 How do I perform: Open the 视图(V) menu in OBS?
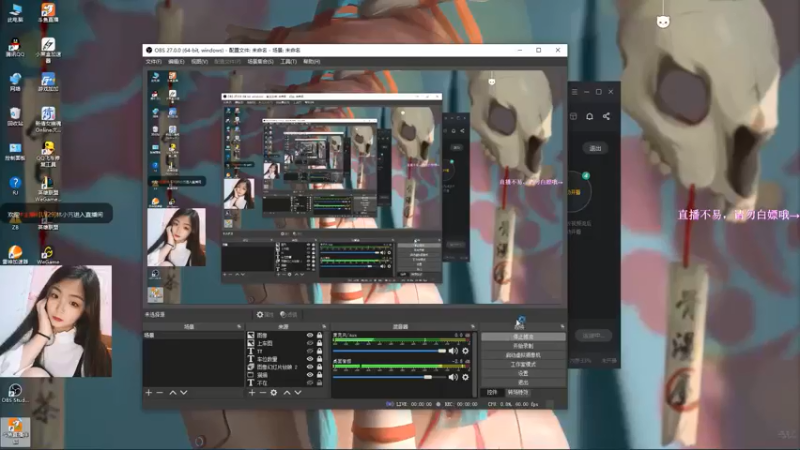point(199,62)
